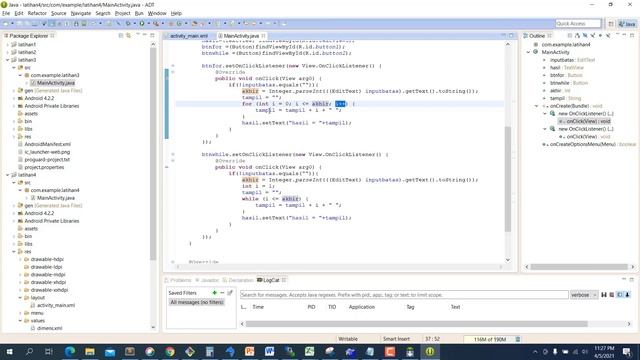Click Collapse All in Package Explorer
Image resolution: width=640 pixels, height=360 pixels.
pyautogui.click(x=120, y=36)
